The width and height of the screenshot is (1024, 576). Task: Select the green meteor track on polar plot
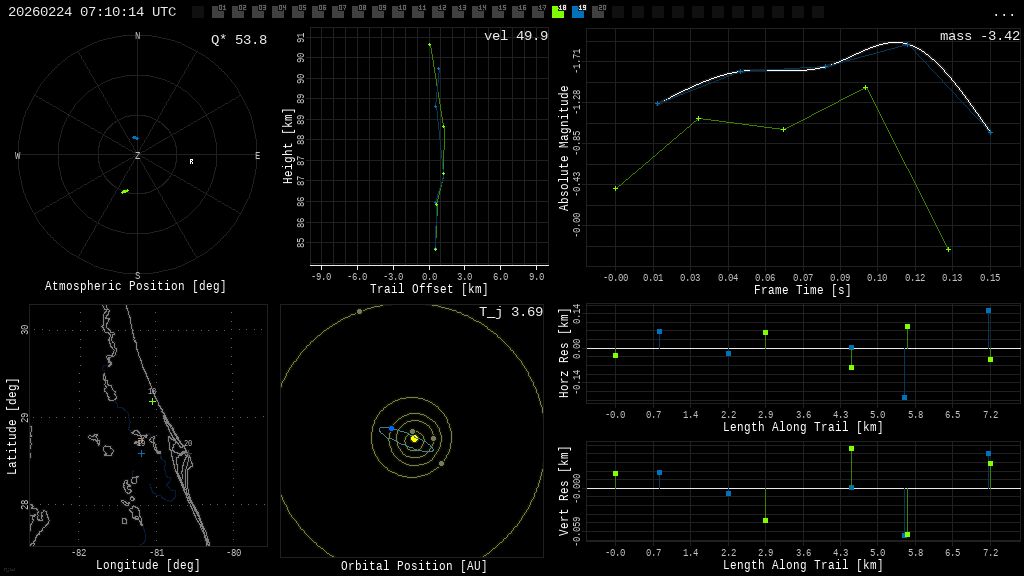[x=125, y=191]
